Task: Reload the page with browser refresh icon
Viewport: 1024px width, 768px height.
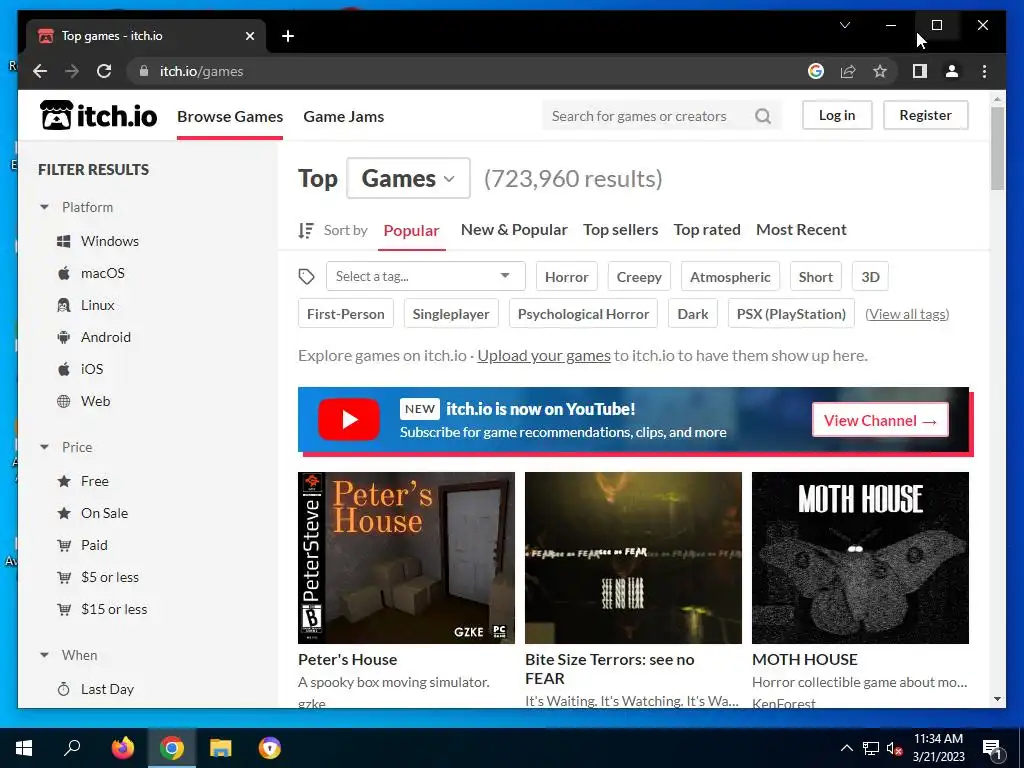Action: point(104,71)
